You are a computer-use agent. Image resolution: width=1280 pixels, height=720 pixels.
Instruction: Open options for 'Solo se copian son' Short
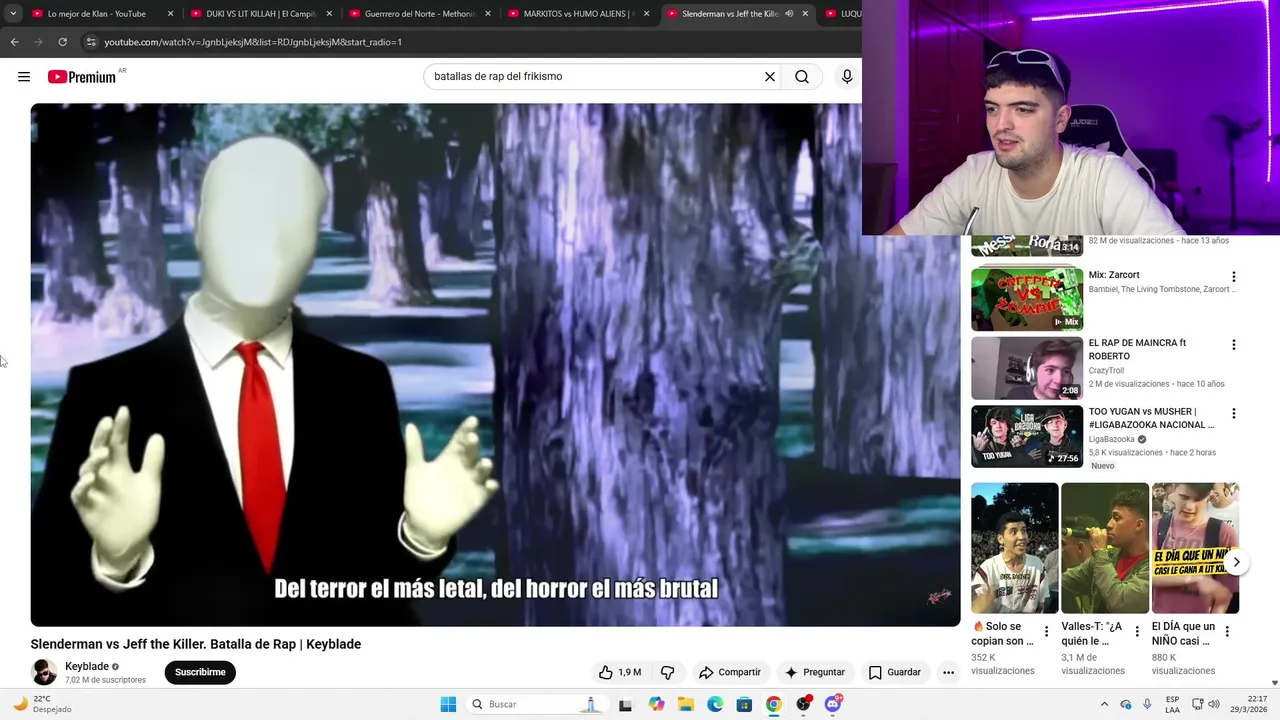click(1046, 632)
